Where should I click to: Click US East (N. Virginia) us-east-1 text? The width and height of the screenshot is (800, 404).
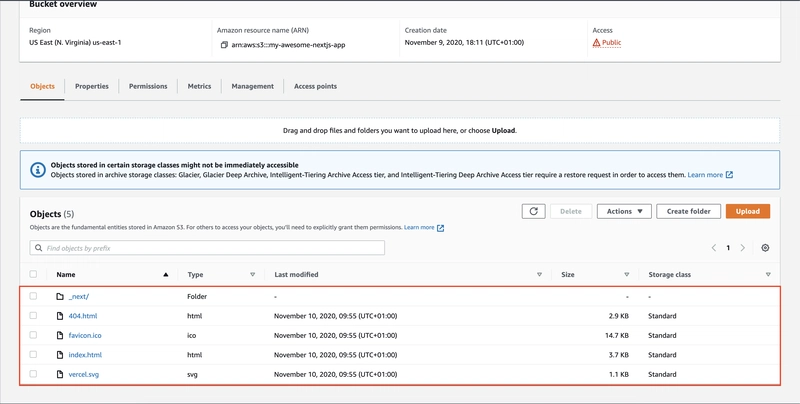(x=75, y=43)
